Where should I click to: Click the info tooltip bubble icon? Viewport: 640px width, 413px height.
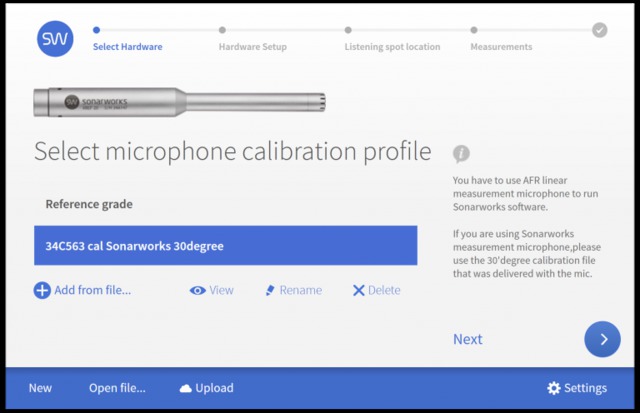click(x=461, y=153)
